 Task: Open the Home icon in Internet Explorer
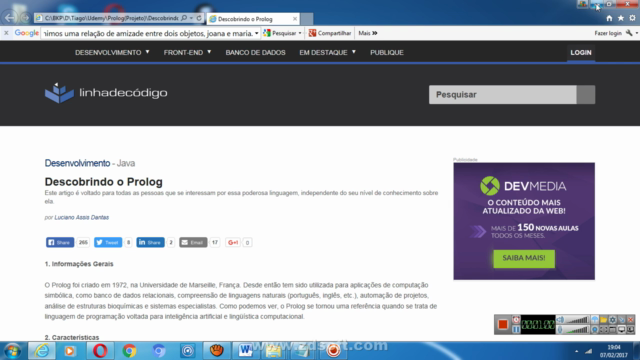(x=609, y=18)
